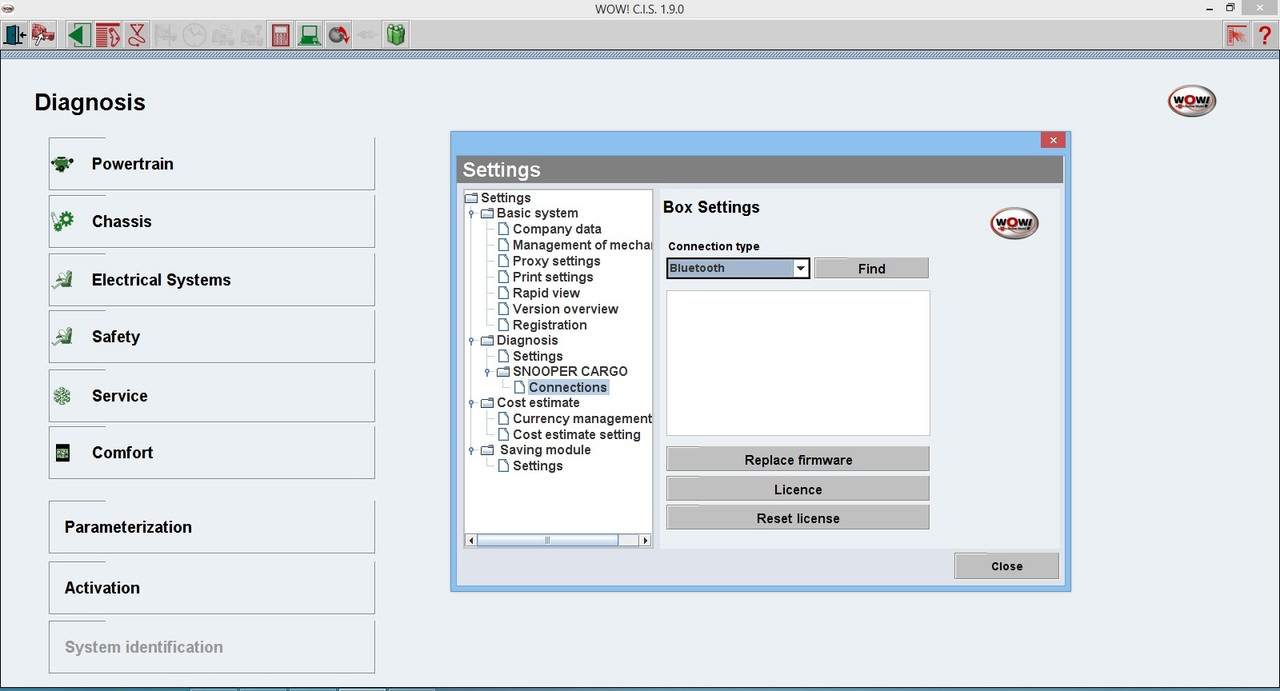
Task: Click tree horizontal scrollbar right arrow
Action: pyautogui.click(x=645, y=540)
